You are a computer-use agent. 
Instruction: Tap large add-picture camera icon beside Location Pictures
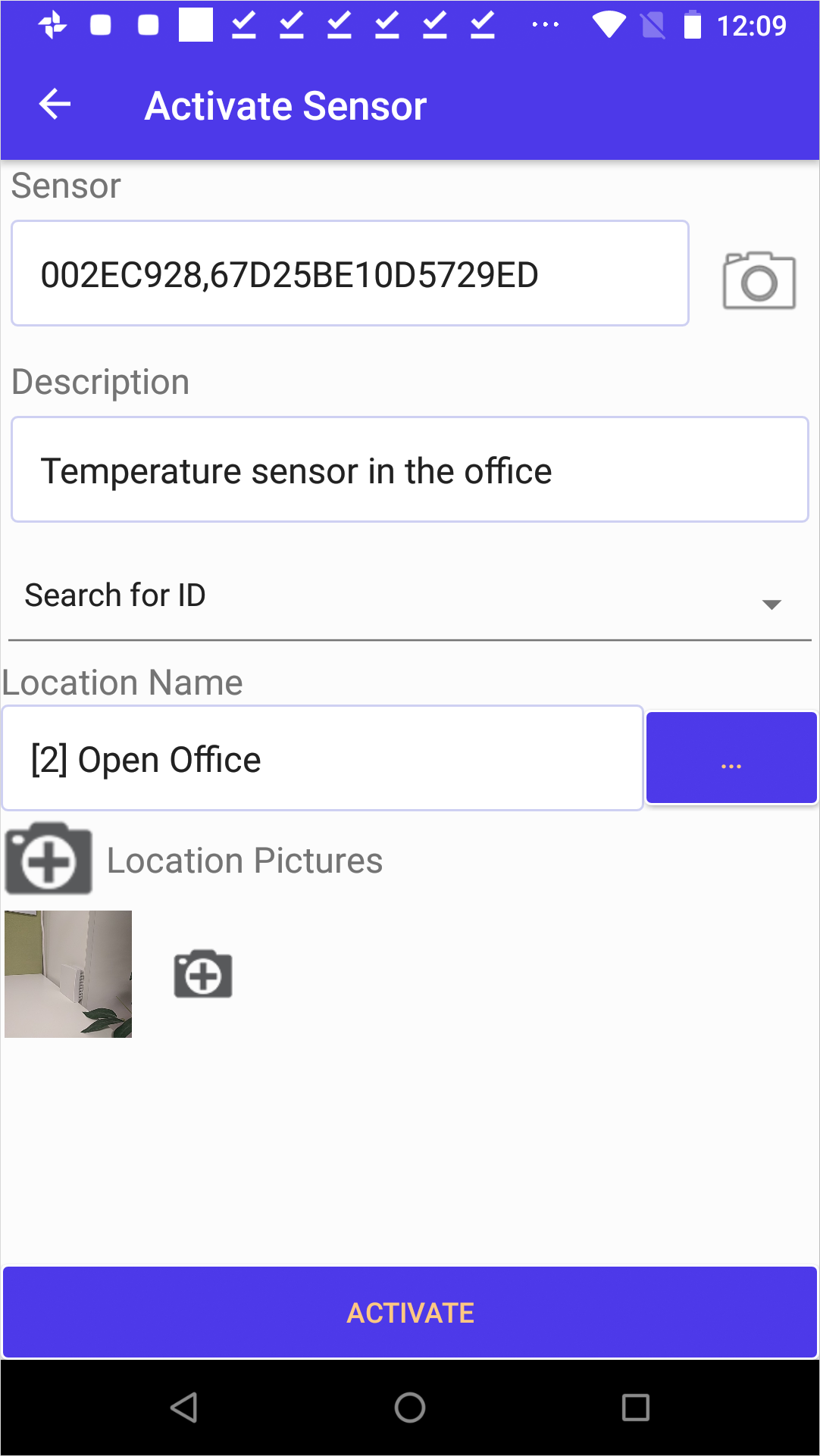[49, 859]
